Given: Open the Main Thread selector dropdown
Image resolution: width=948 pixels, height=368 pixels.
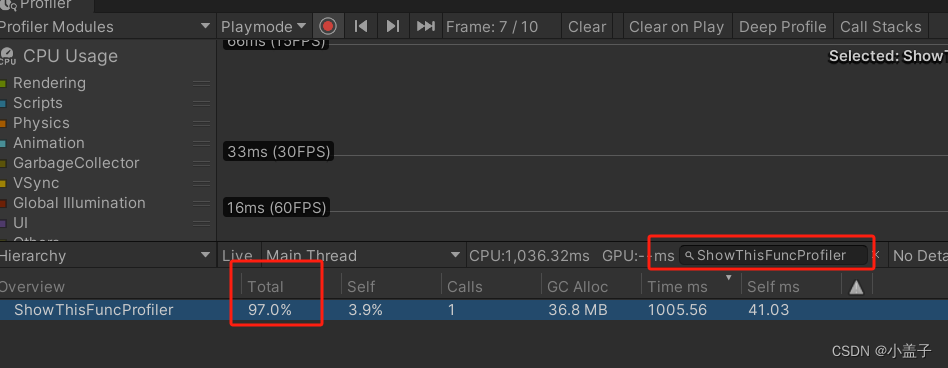Looking at the screenshot, I should (x=363, y=256).
